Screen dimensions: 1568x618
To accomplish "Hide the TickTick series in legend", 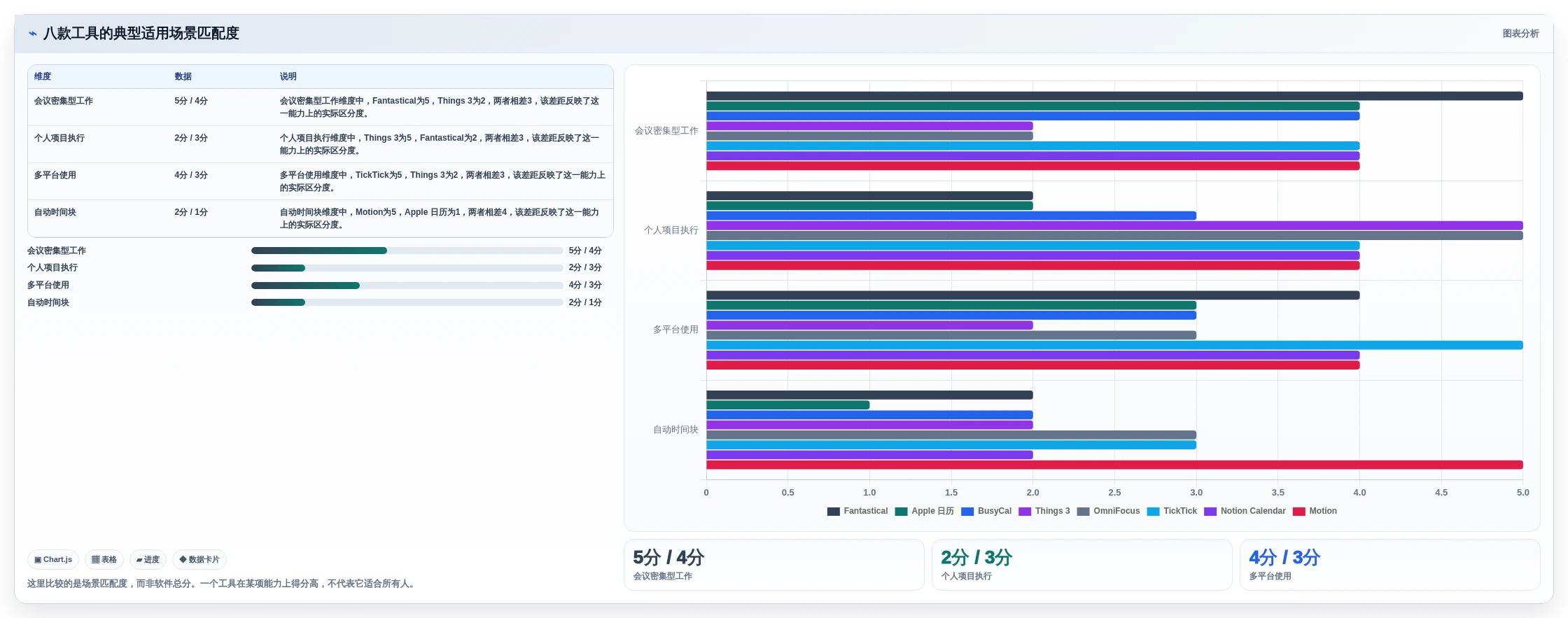I will point(1172,512).
